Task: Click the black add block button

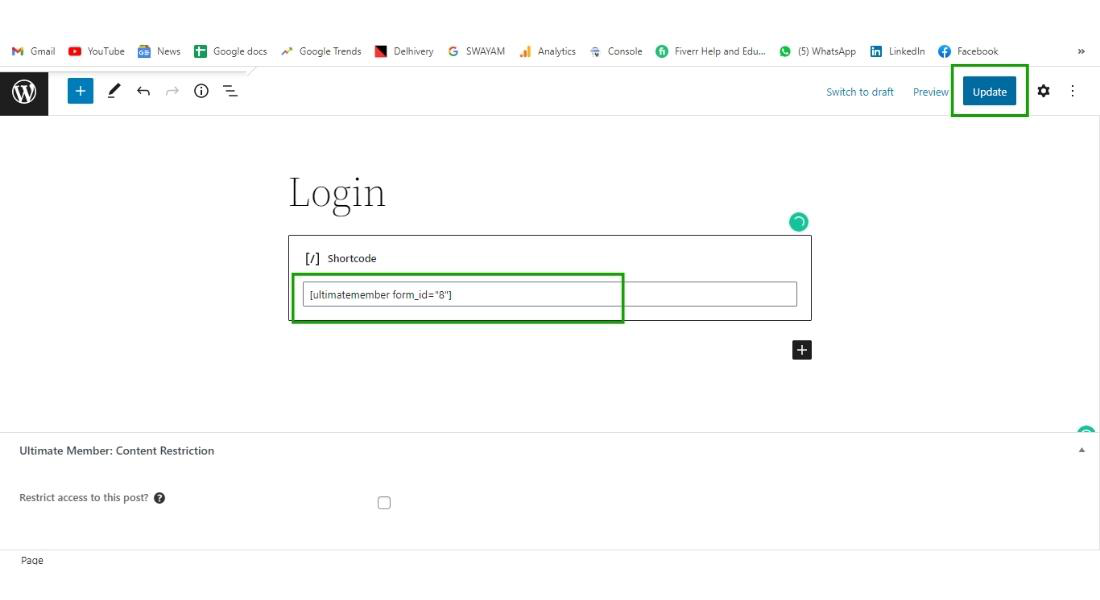Action: [x=802, y=350]
